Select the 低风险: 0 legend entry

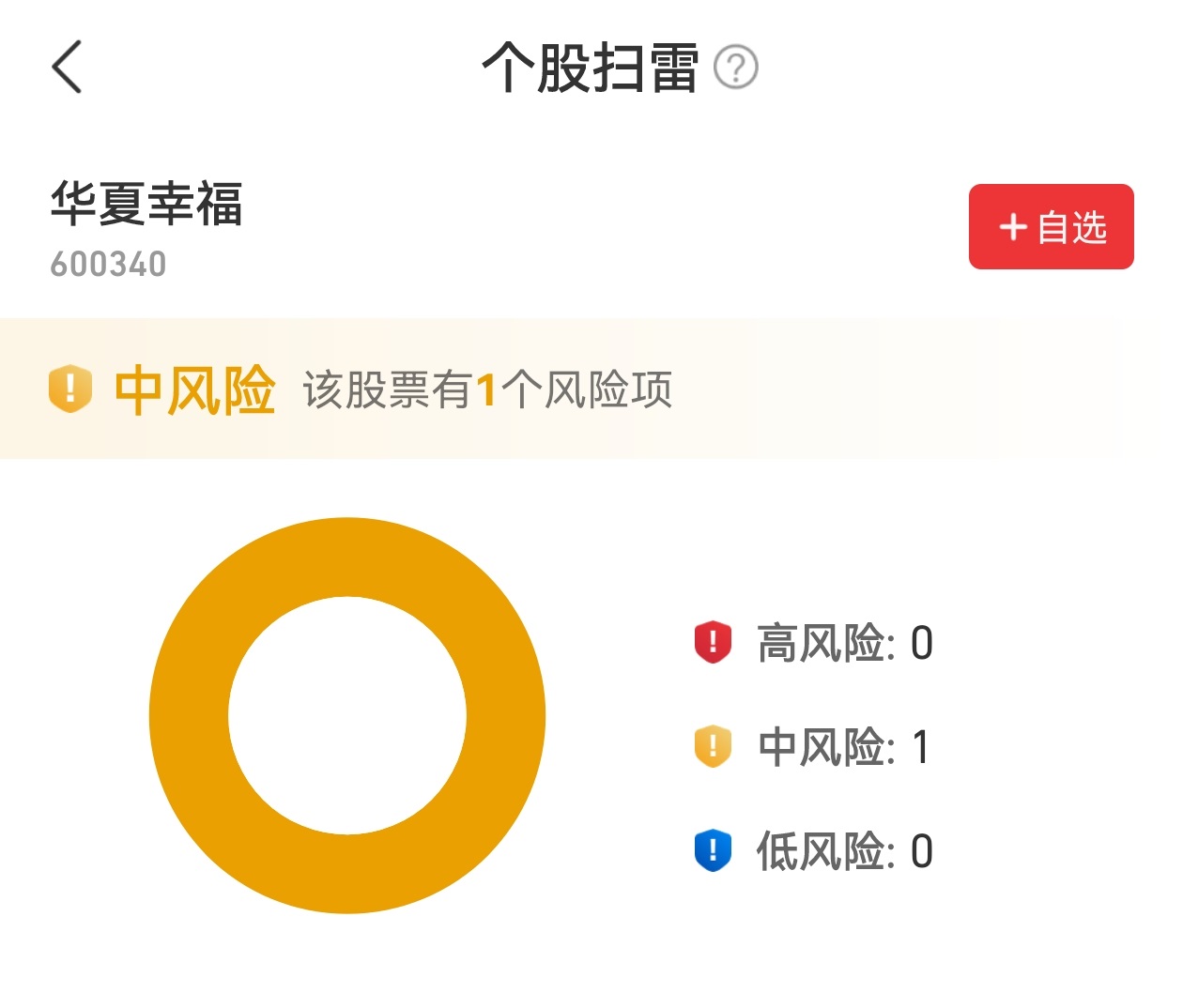(844, 851)
